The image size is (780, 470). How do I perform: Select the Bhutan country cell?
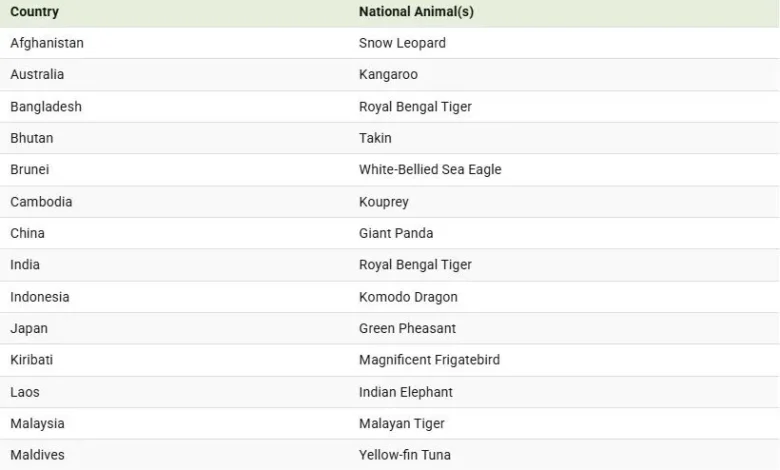tap(31, 138)
